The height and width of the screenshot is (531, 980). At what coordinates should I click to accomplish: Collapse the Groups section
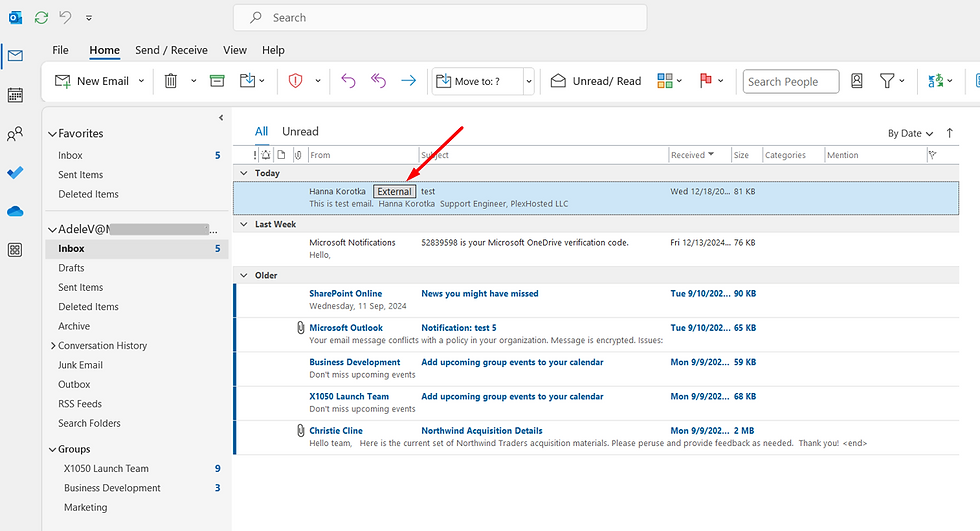pyautogui.click(x=52, y=449)
